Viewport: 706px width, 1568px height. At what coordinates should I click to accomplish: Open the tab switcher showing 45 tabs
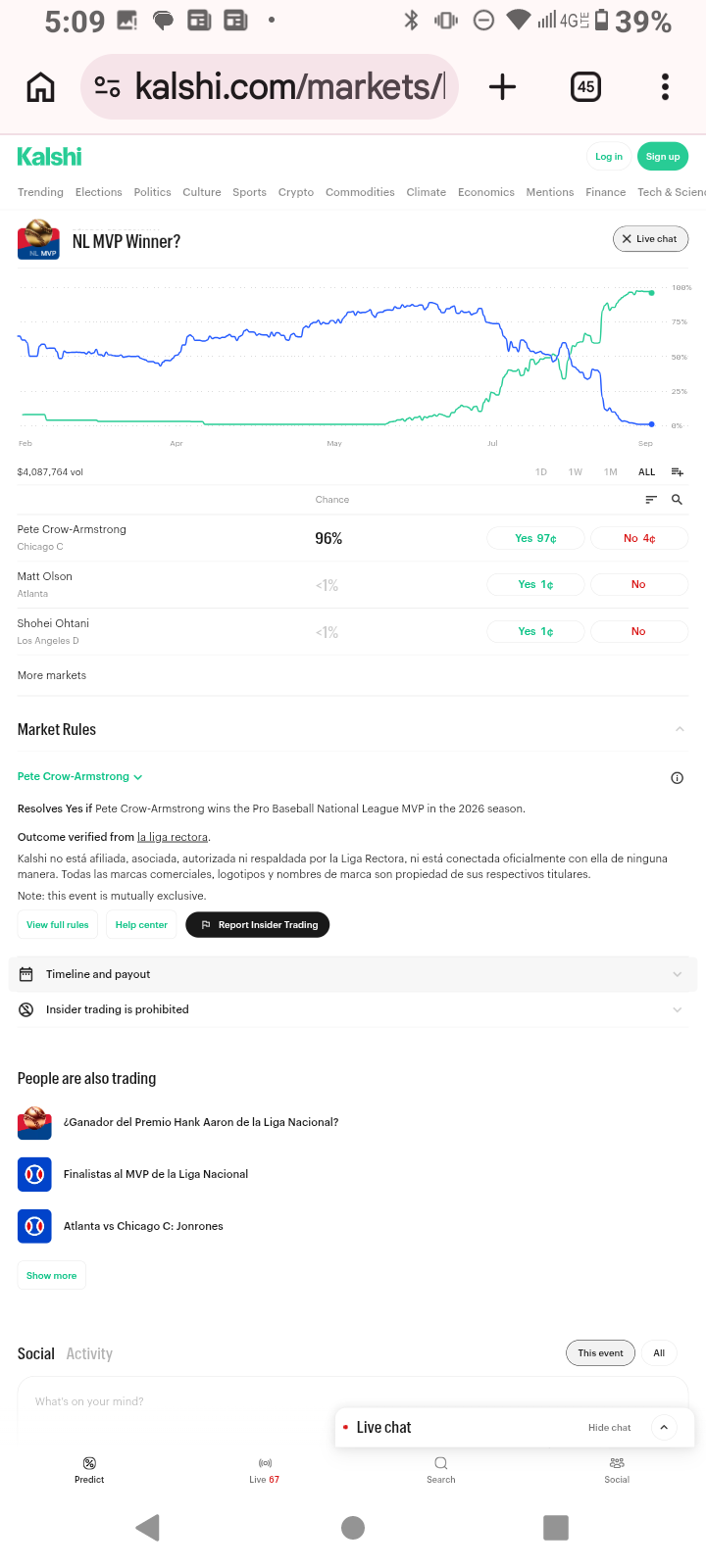585,87
